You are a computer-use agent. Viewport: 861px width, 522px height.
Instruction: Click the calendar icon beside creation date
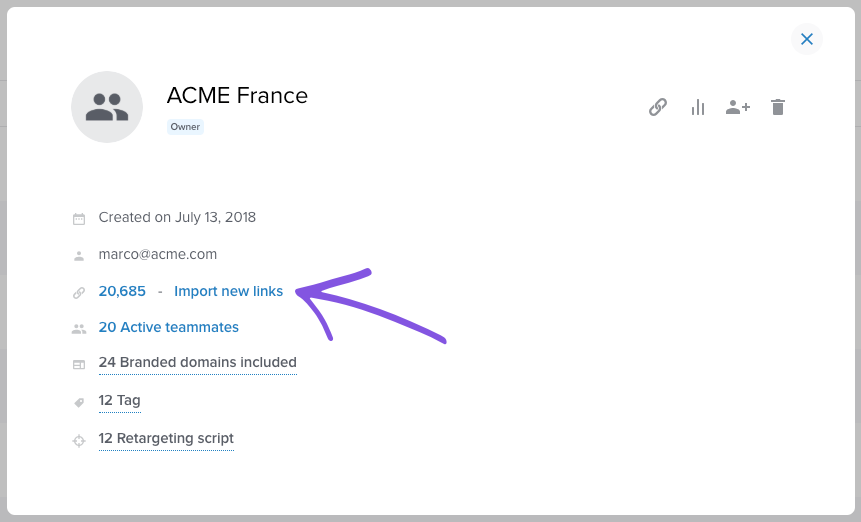point(79,219)
